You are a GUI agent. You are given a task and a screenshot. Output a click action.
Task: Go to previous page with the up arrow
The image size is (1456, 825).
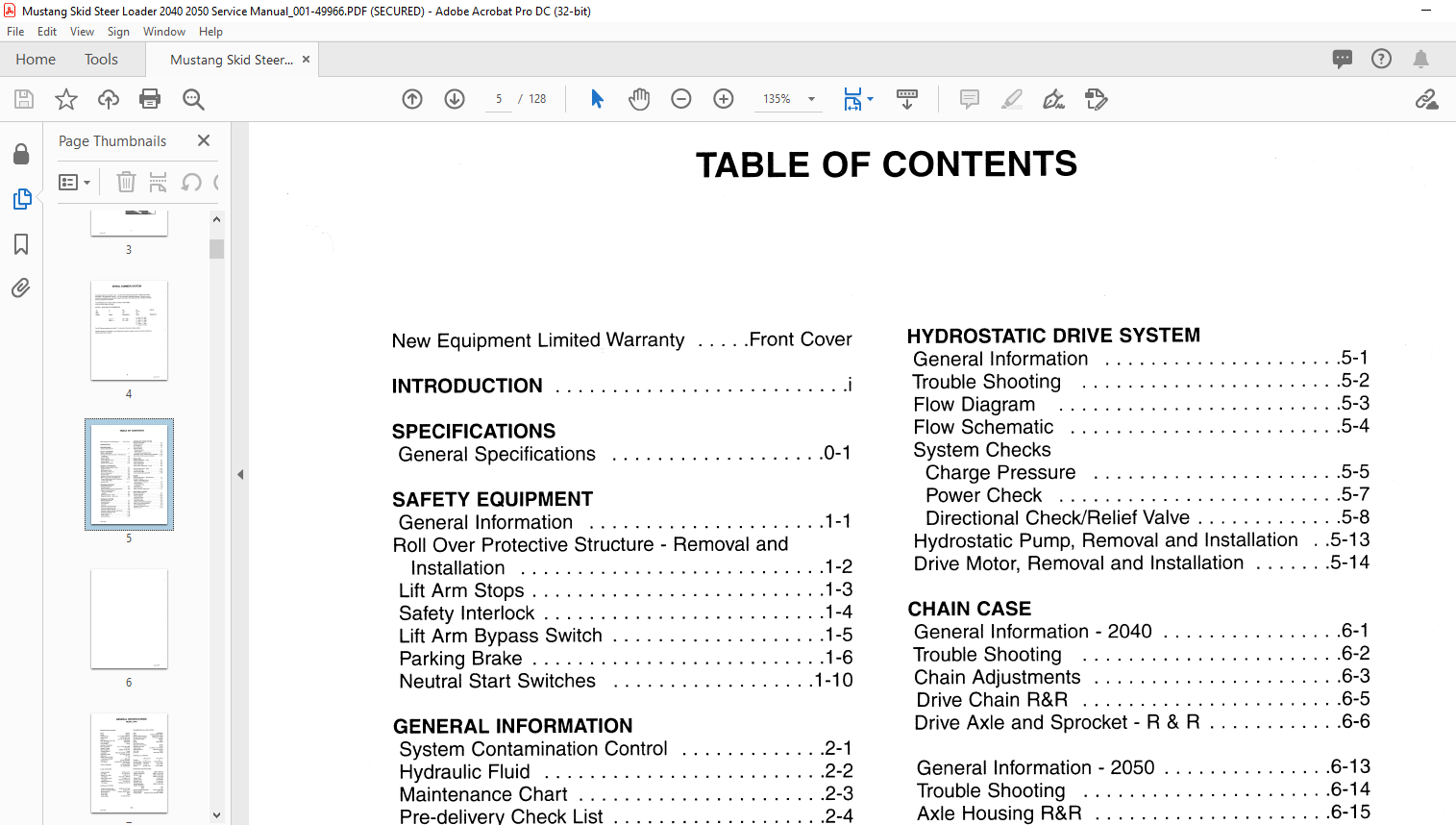pos(412,99)
